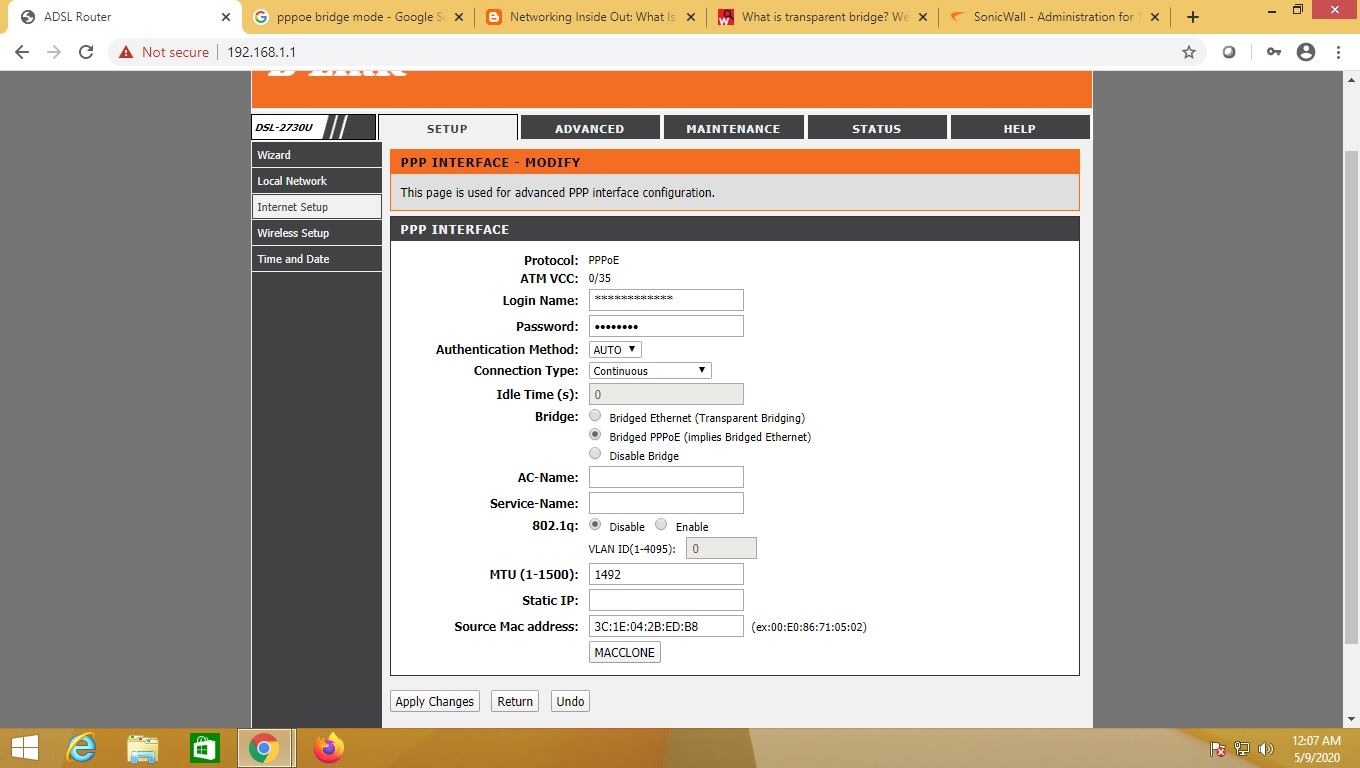1360x768 pixels.
Task: Switch to the ADVANCED tab
Action: click(x=590, y=128)
